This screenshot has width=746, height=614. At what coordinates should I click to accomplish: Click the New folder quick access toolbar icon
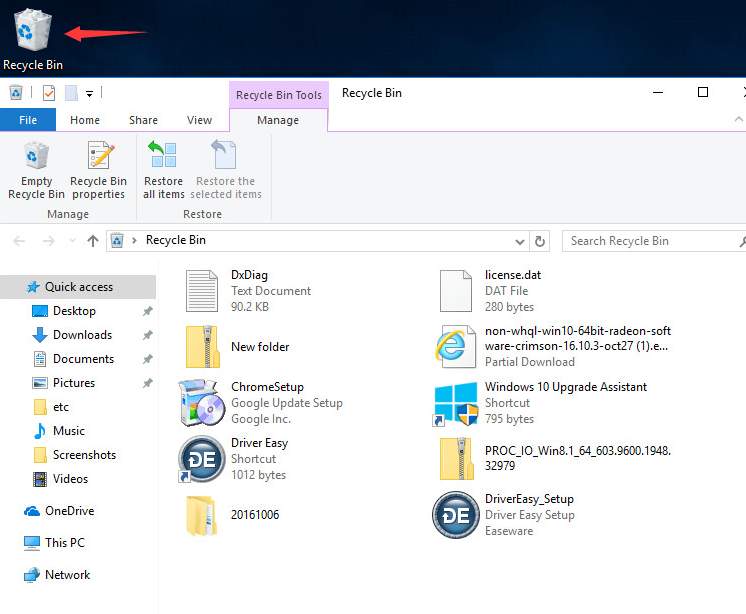pyautogui.click(x=71, y=93)
